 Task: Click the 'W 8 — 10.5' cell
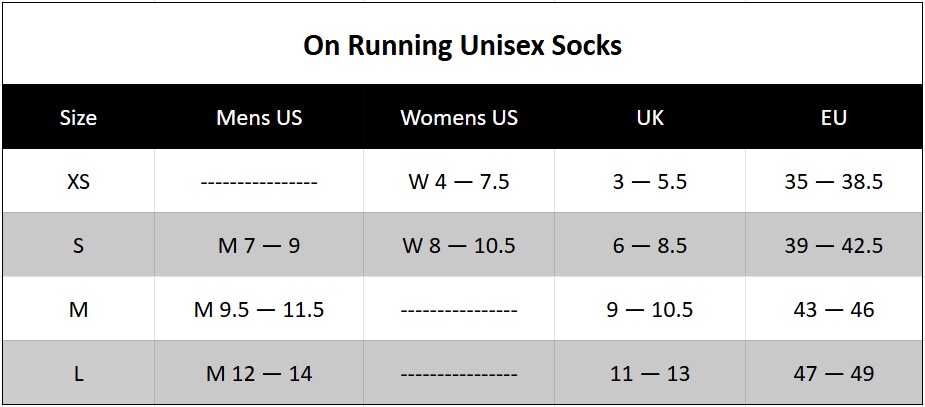pos(459,246)
